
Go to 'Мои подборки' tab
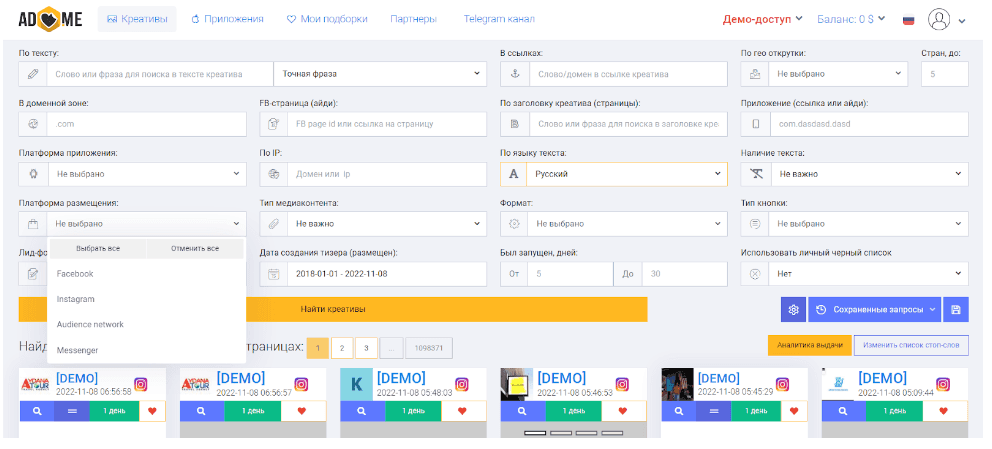coord(326,19)
